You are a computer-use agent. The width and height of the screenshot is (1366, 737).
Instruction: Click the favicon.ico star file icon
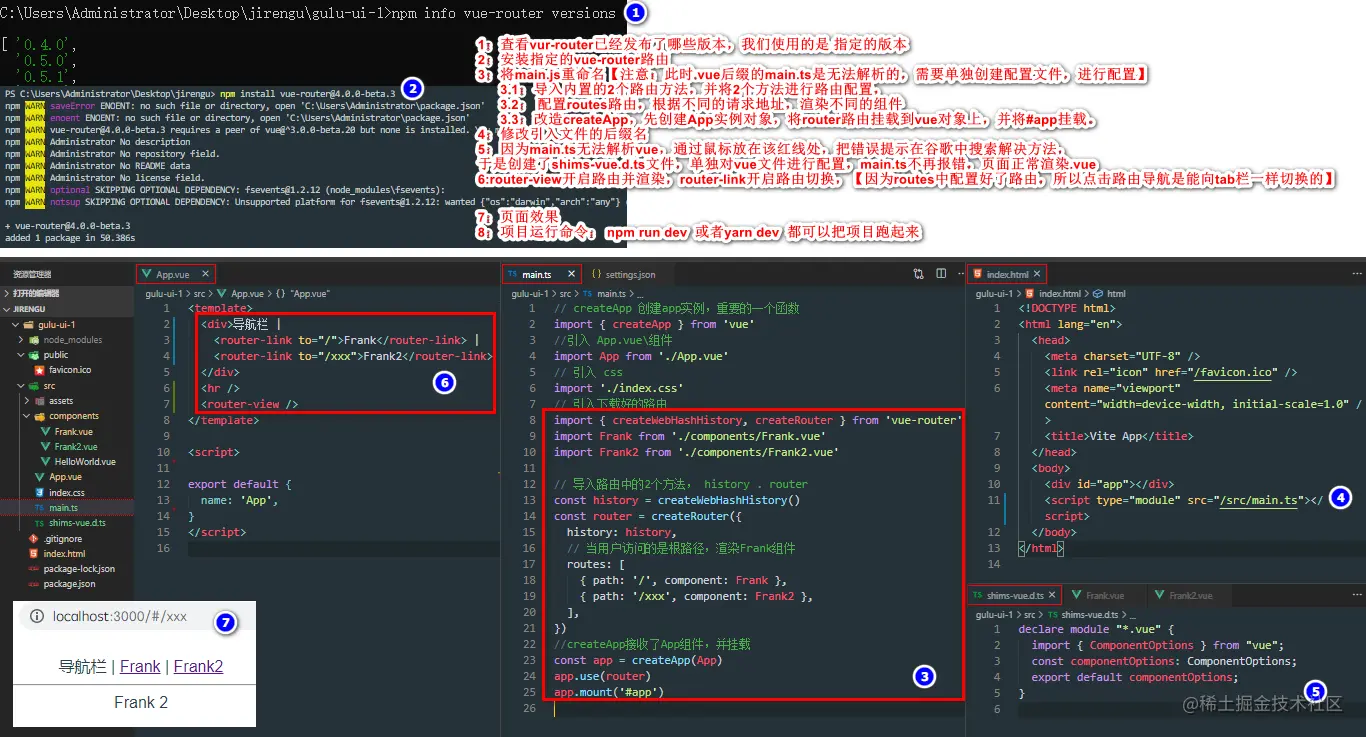tap(38, 370)
